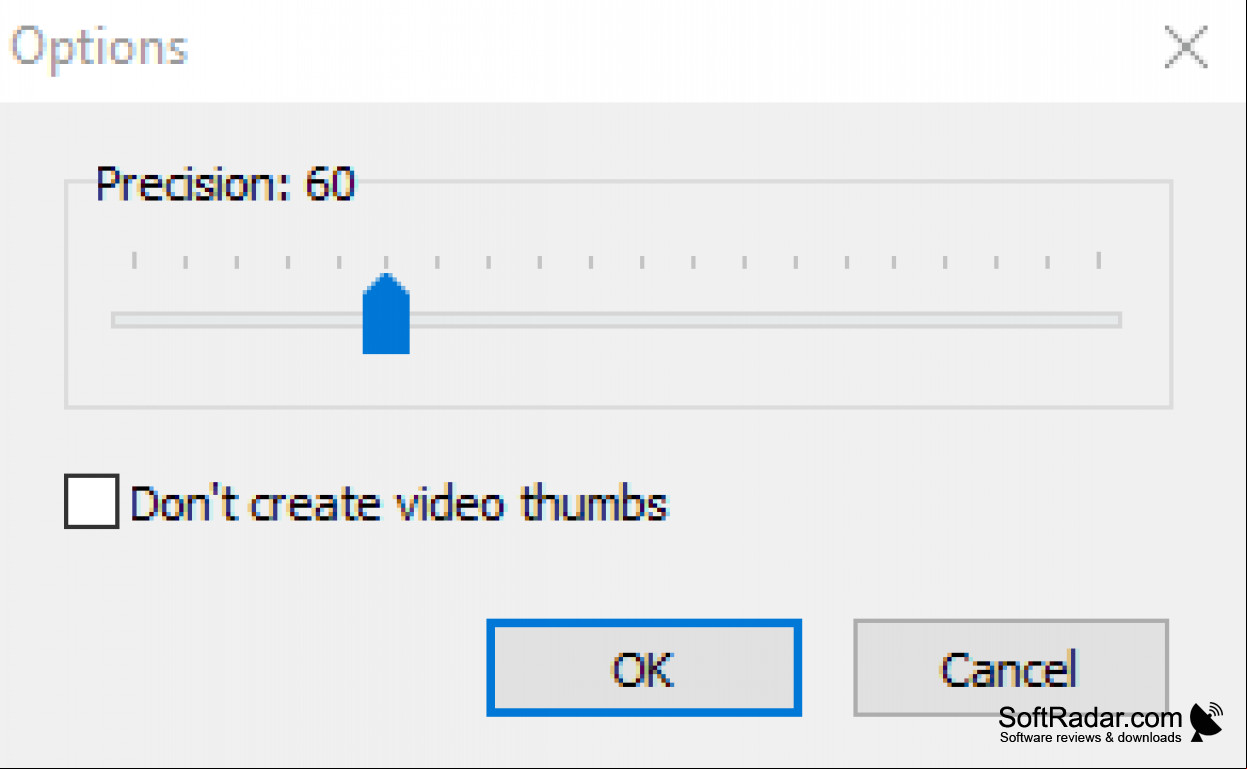Click the Software reviews & downloads tagline

pyautogui.click(x=1090, y=738)
